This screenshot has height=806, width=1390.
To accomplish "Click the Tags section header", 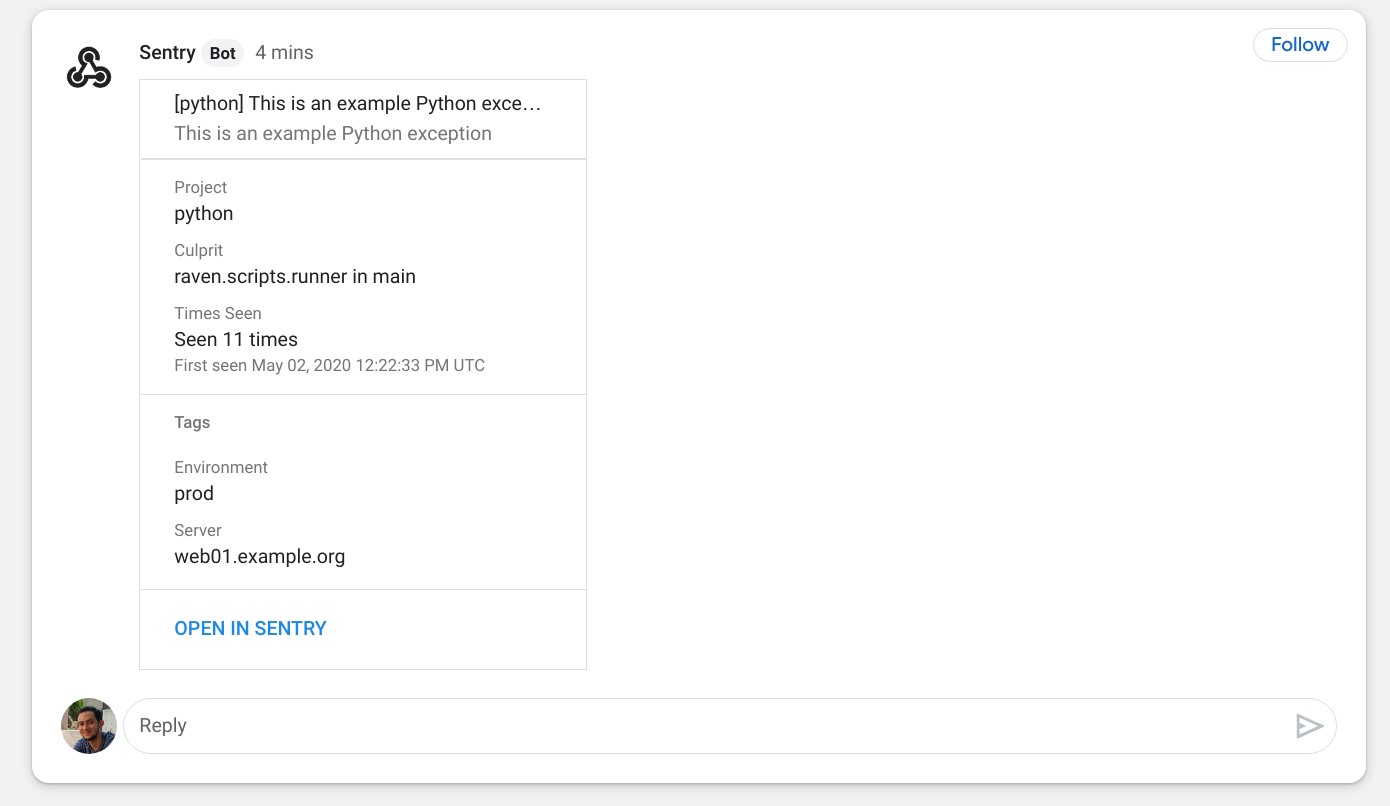I will (192, 422).
